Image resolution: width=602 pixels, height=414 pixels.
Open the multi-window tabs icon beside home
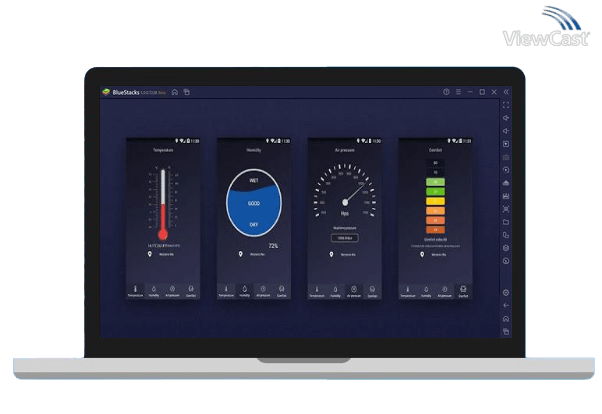click(x=187, y=92)
